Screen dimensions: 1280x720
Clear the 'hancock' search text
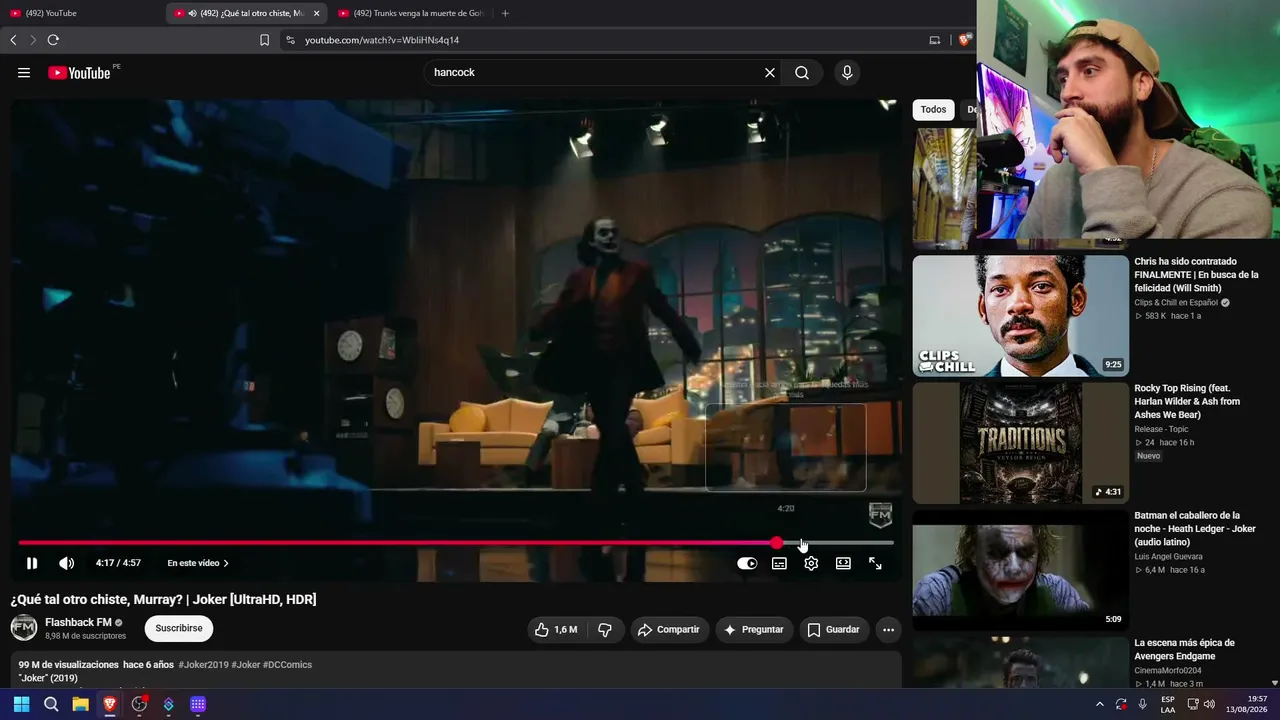(770, 73)
